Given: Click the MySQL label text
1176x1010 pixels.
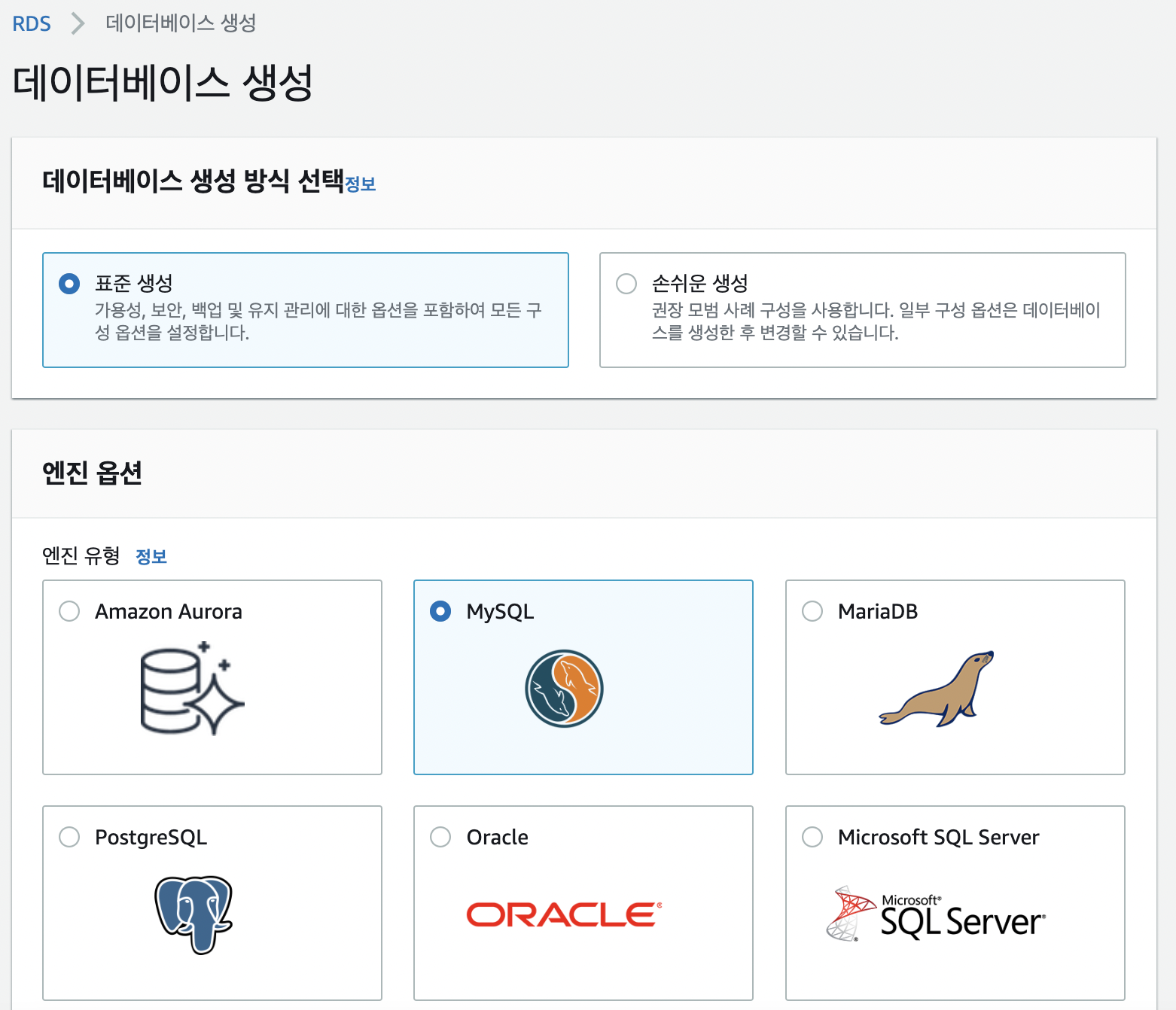Looking at the screenshot, I should tap(501, 611).
